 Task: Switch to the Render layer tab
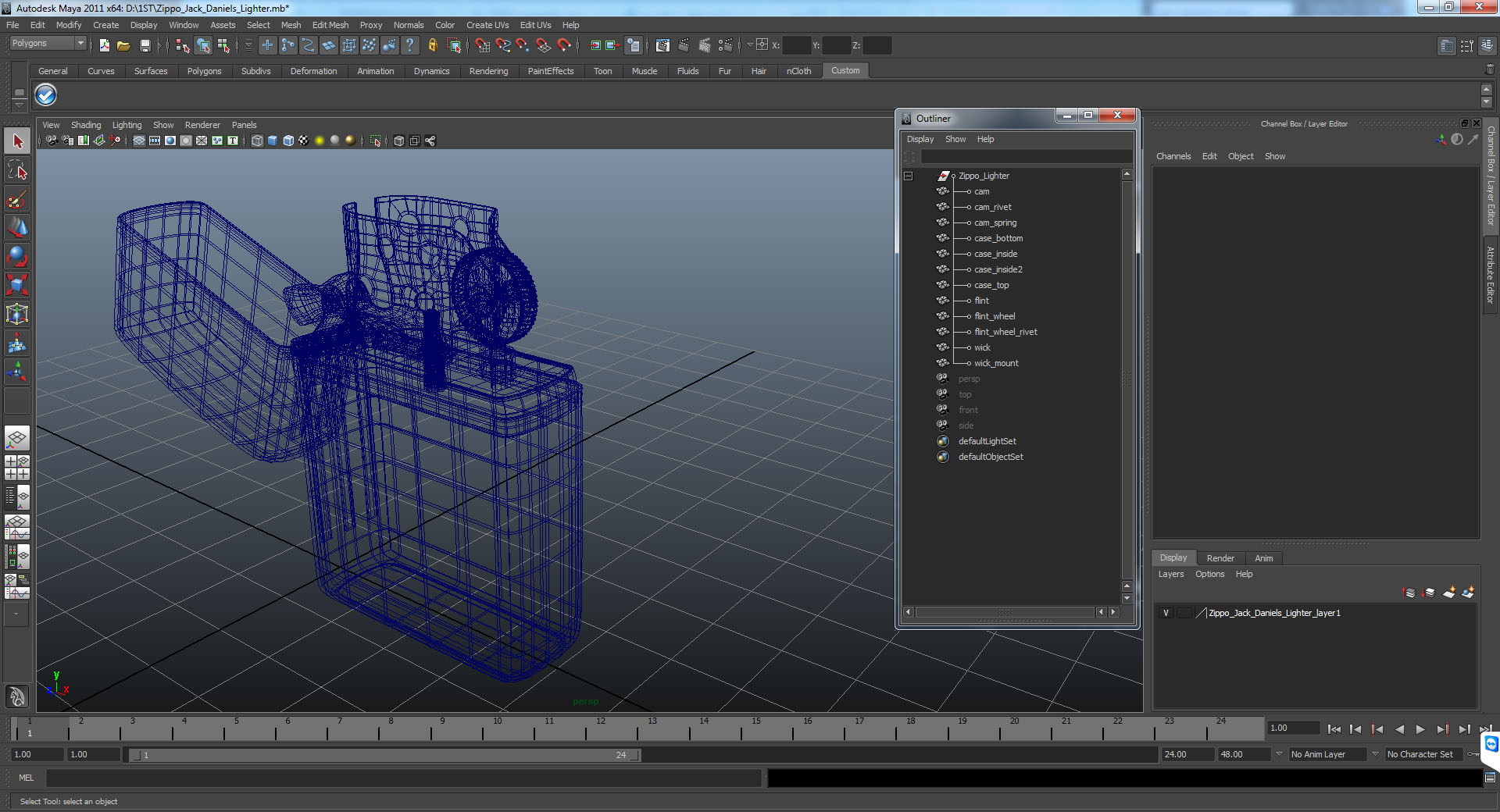pyautogui.click(x=1220, y=558)
